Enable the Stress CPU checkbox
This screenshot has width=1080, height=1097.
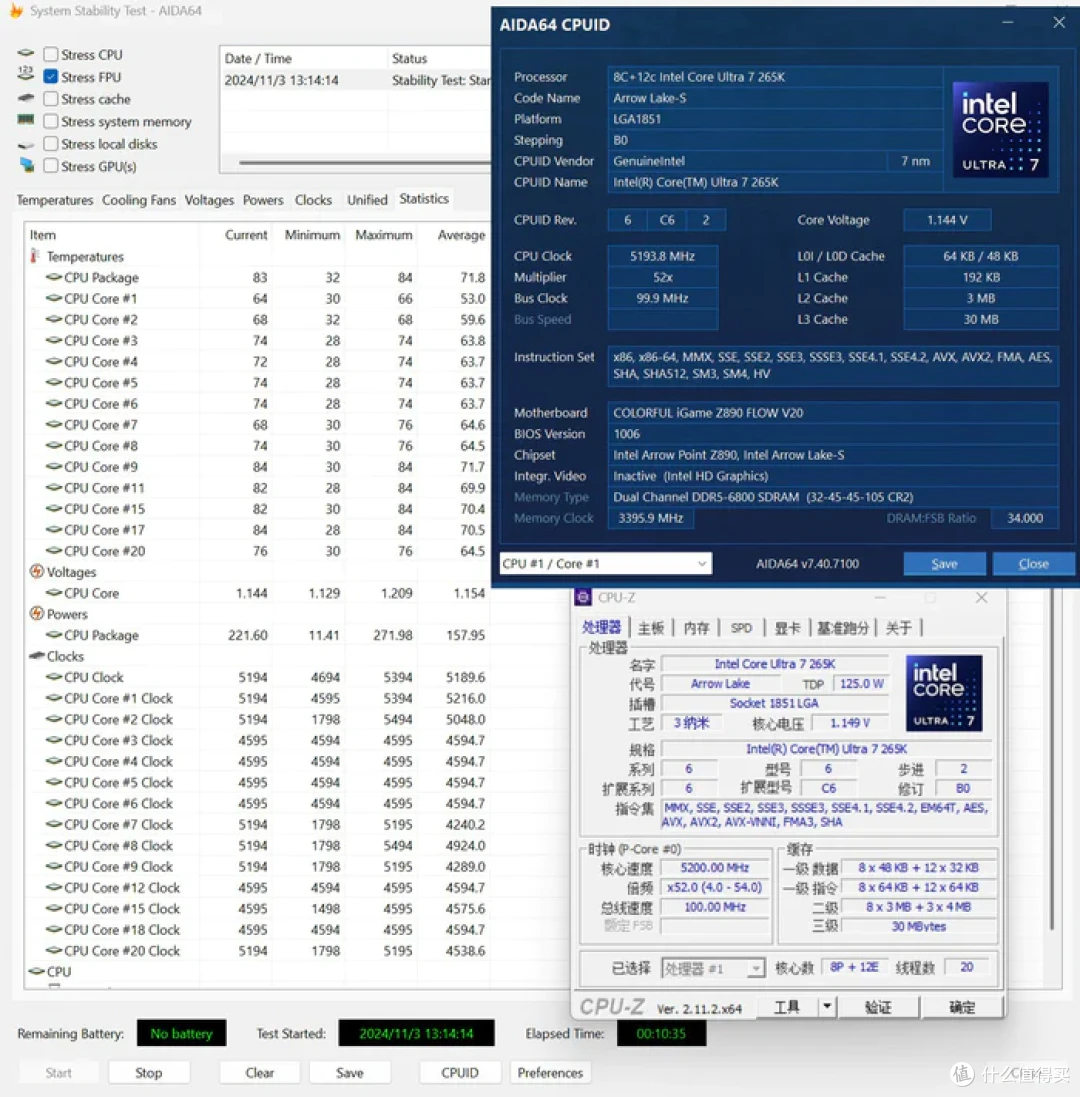coord(50,55)
